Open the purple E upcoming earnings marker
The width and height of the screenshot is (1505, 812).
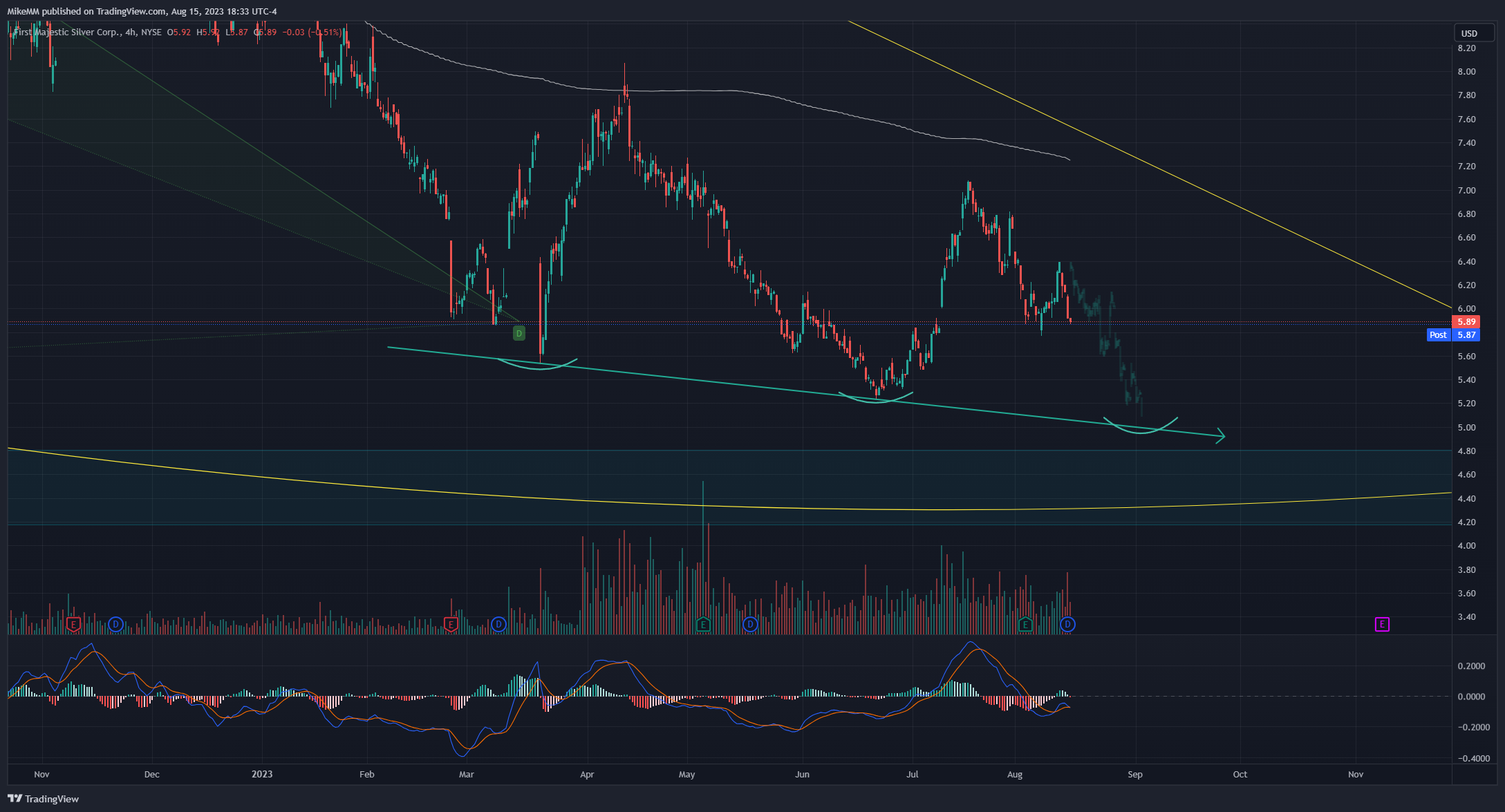(x=1382, y=625)
